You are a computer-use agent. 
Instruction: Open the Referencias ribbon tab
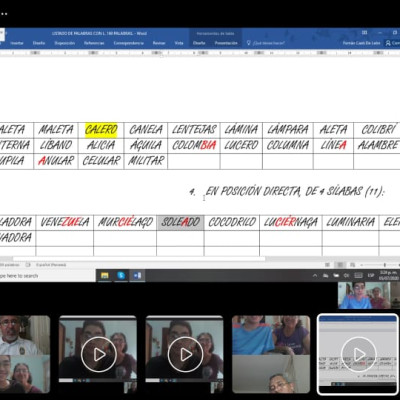[x=94, y=43]
